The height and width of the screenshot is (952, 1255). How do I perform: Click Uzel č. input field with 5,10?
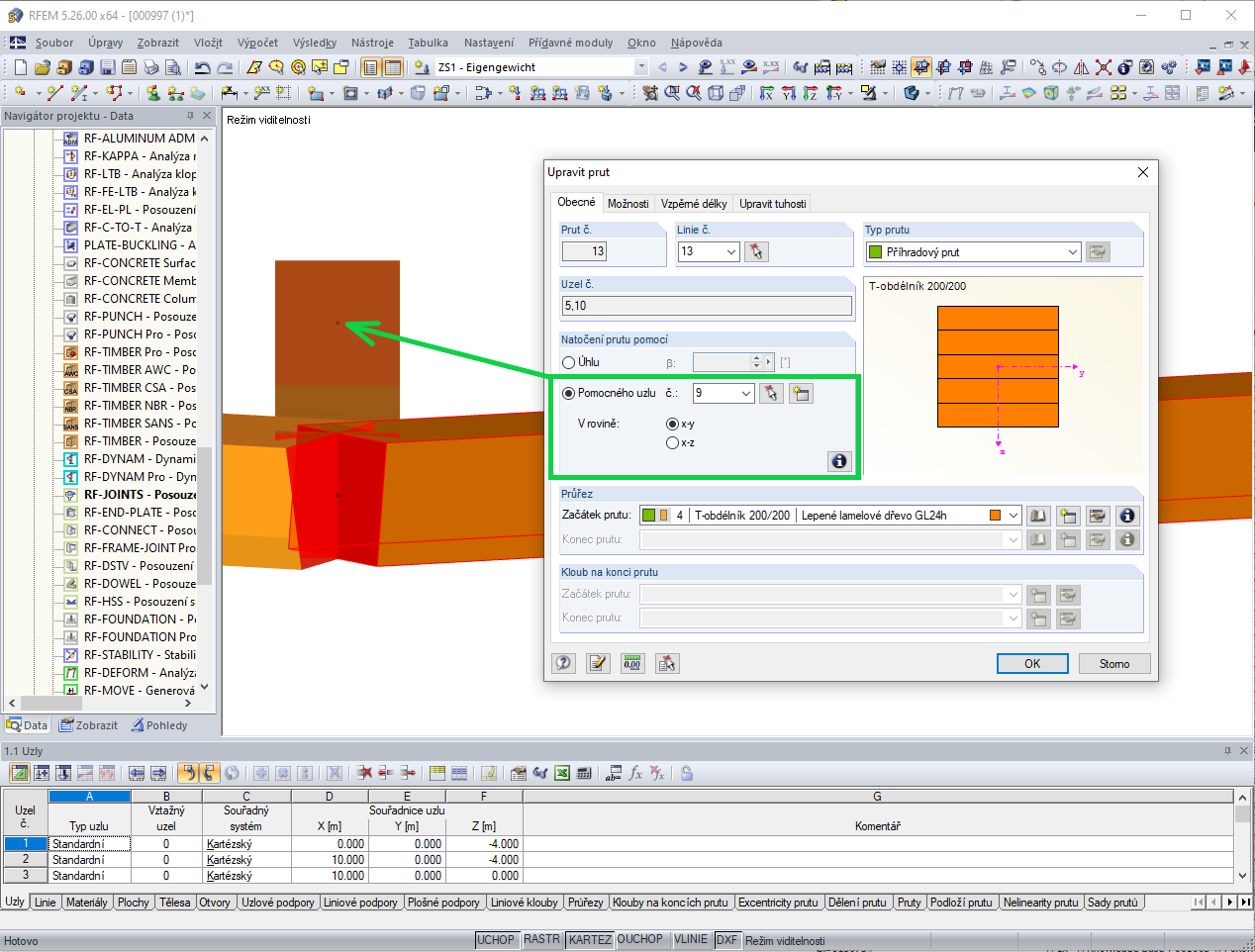click(707, 306)
